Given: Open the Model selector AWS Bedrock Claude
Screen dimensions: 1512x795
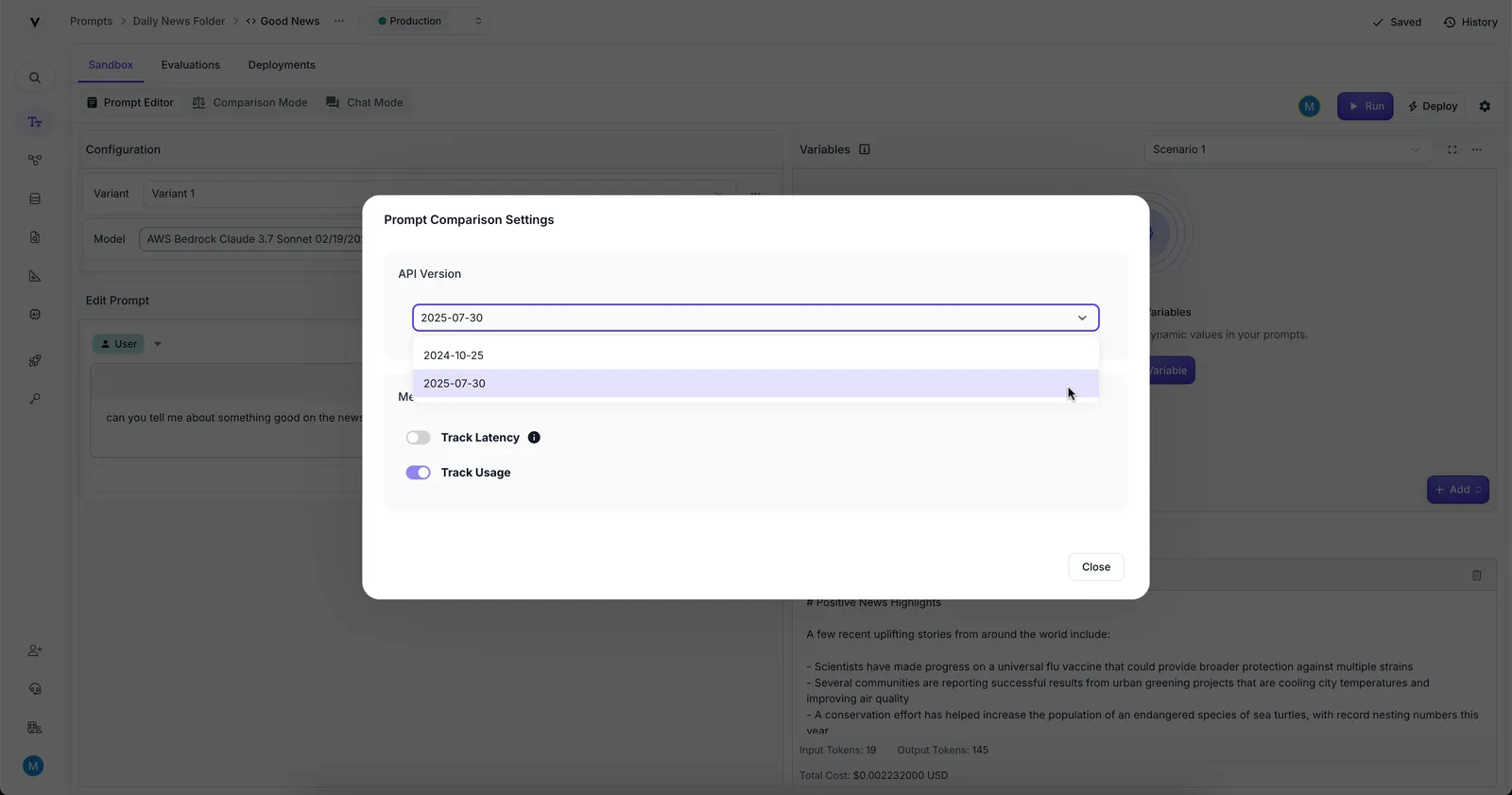Looking at the screenshot, I should click(253, 239).
